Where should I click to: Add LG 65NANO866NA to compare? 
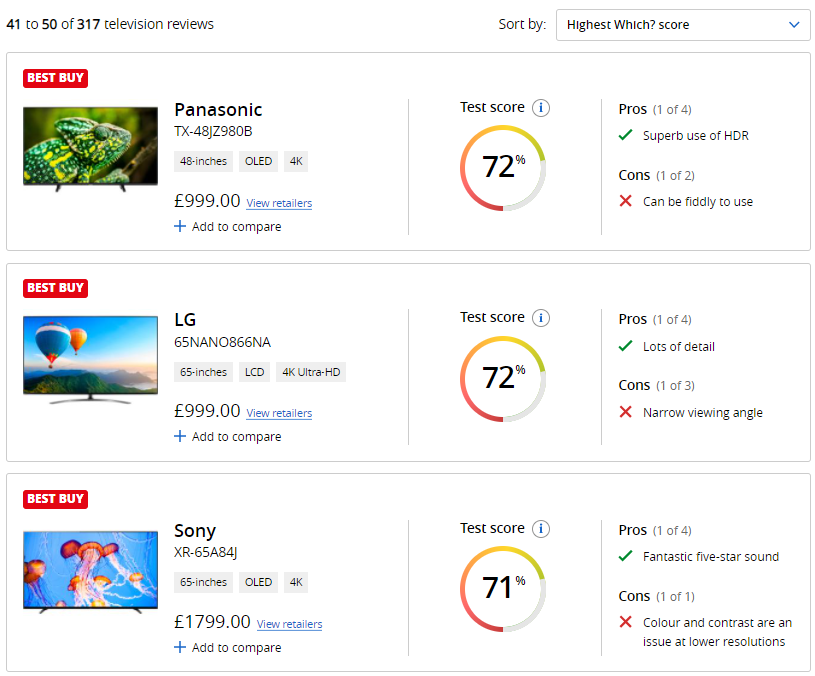click(x=228, y=437)
